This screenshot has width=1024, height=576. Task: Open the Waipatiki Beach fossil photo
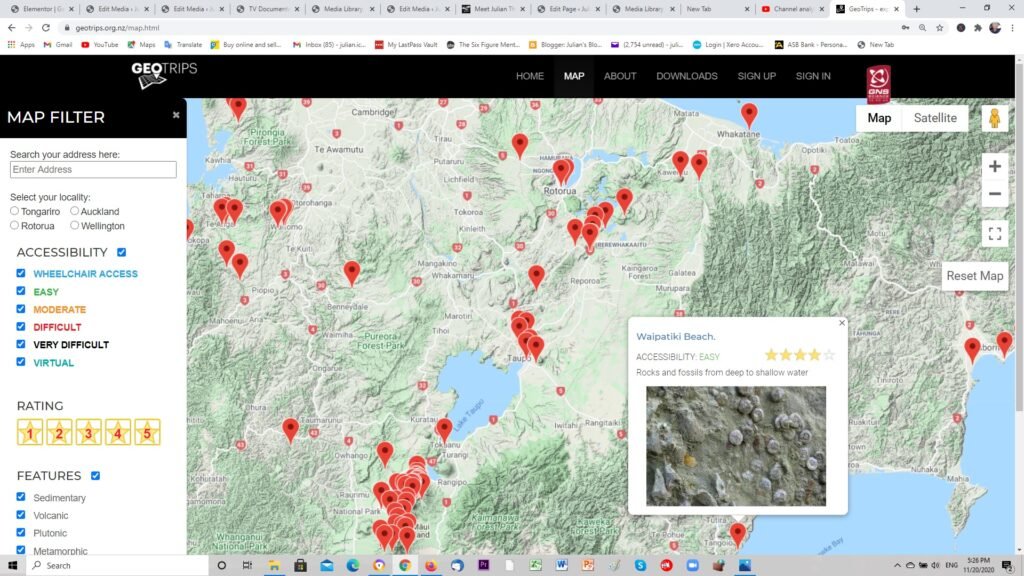(736, 446)
